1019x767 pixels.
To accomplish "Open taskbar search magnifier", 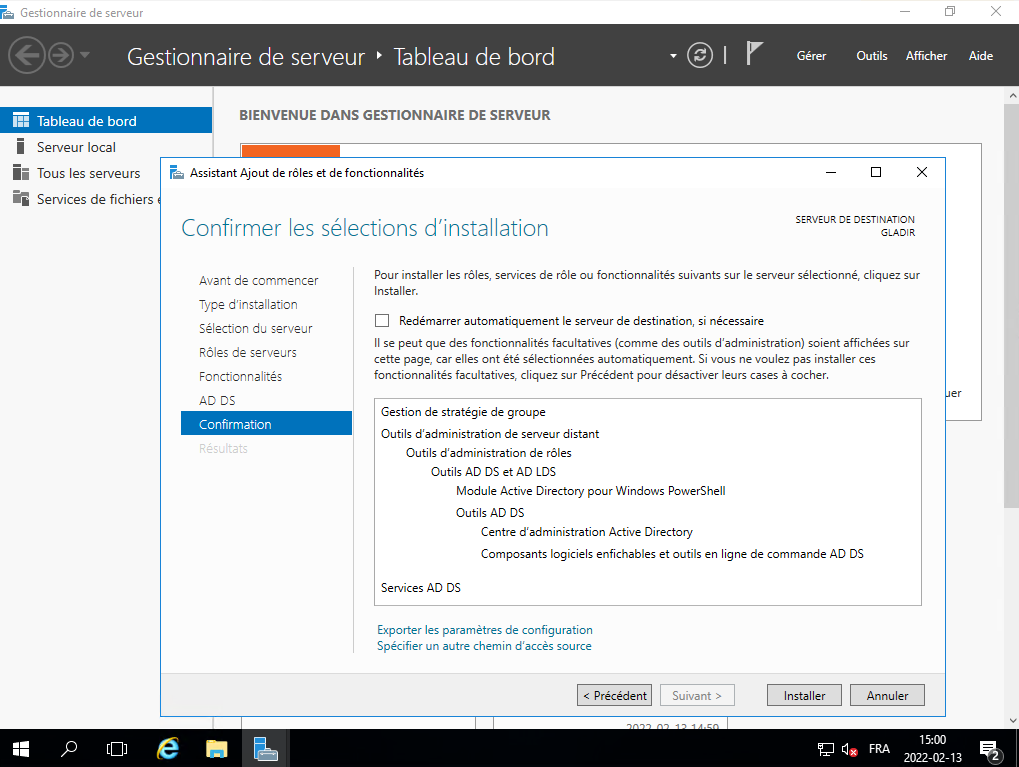I will point(69,749).
